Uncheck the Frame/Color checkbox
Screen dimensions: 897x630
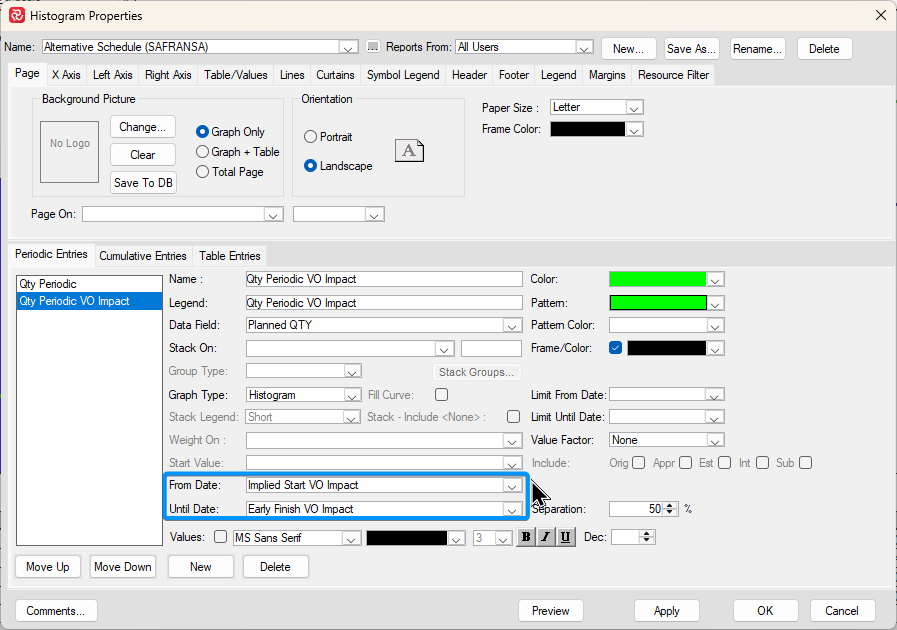[x=615, y=348]
